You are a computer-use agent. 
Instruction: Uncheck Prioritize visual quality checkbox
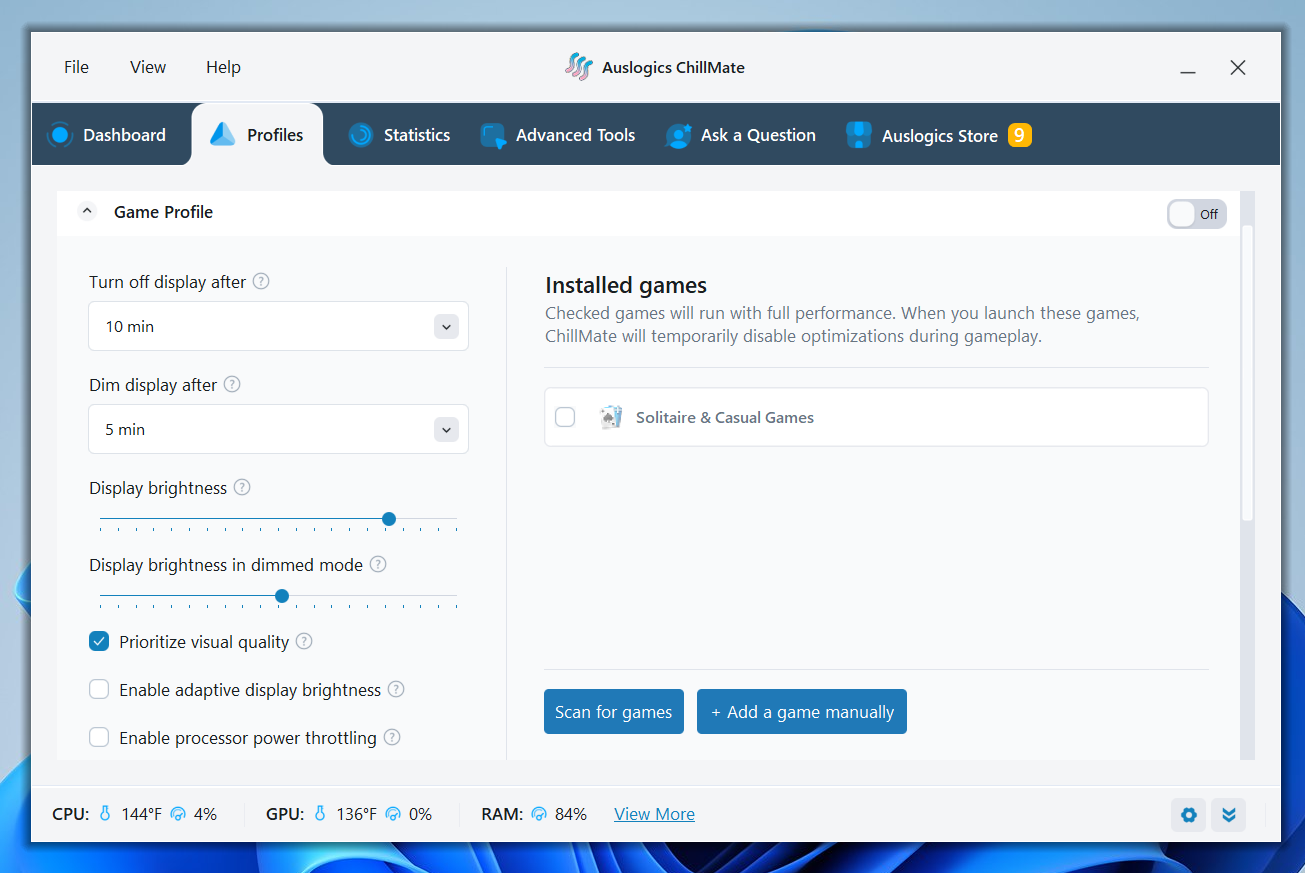pyautogui.click(x=99, y=642)
